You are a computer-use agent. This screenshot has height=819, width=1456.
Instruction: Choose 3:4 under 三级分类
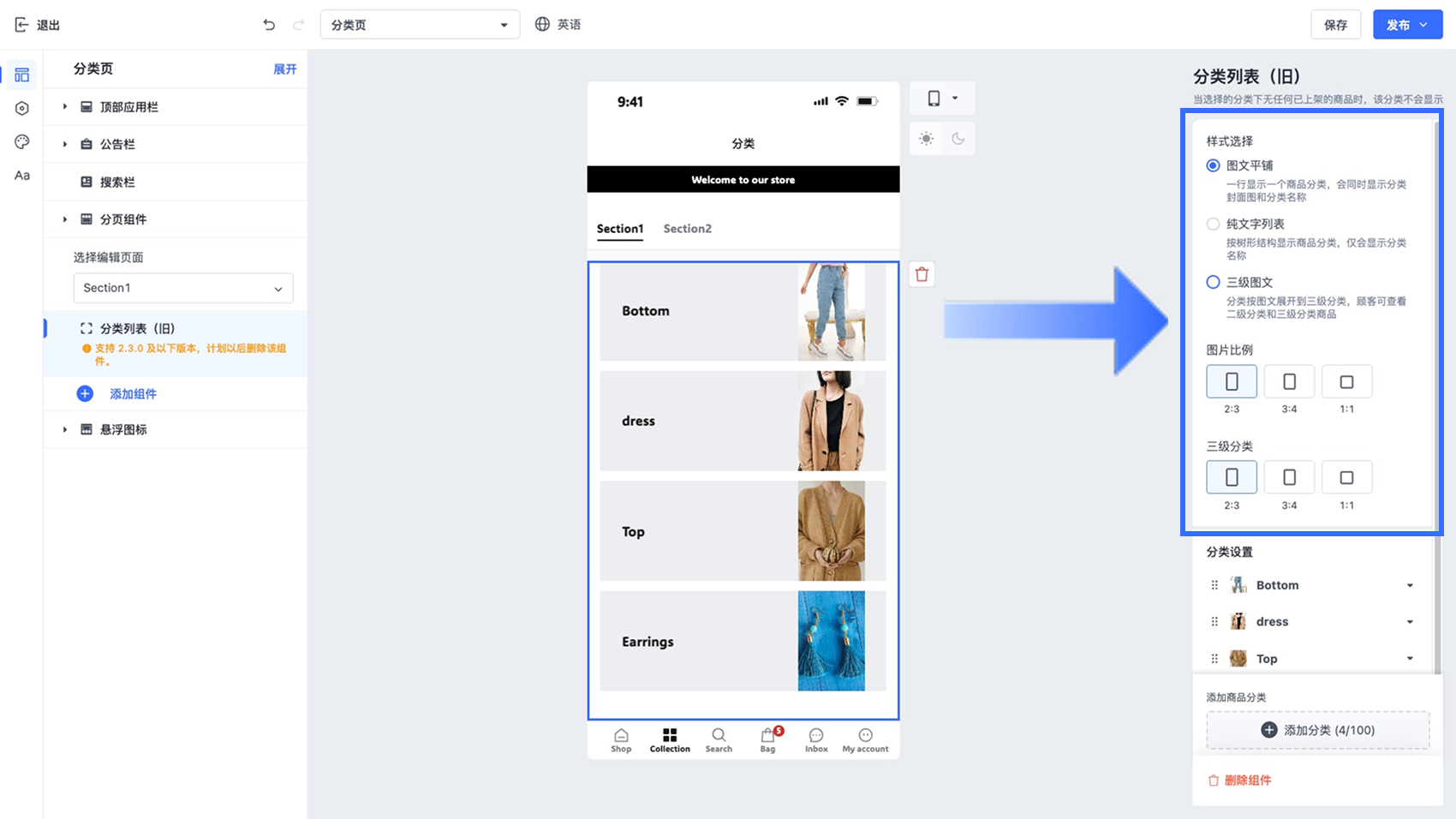[x=1289, y=477]
